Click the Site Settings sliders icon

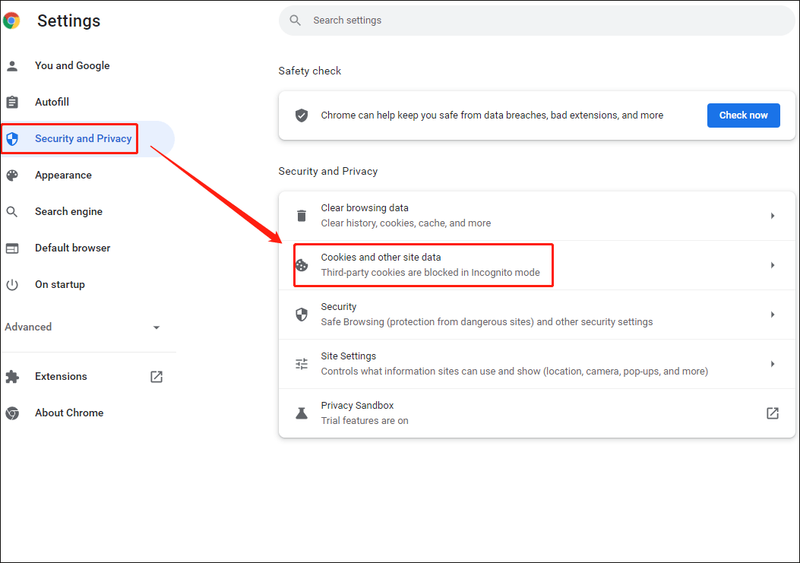[x=302, y=364]
